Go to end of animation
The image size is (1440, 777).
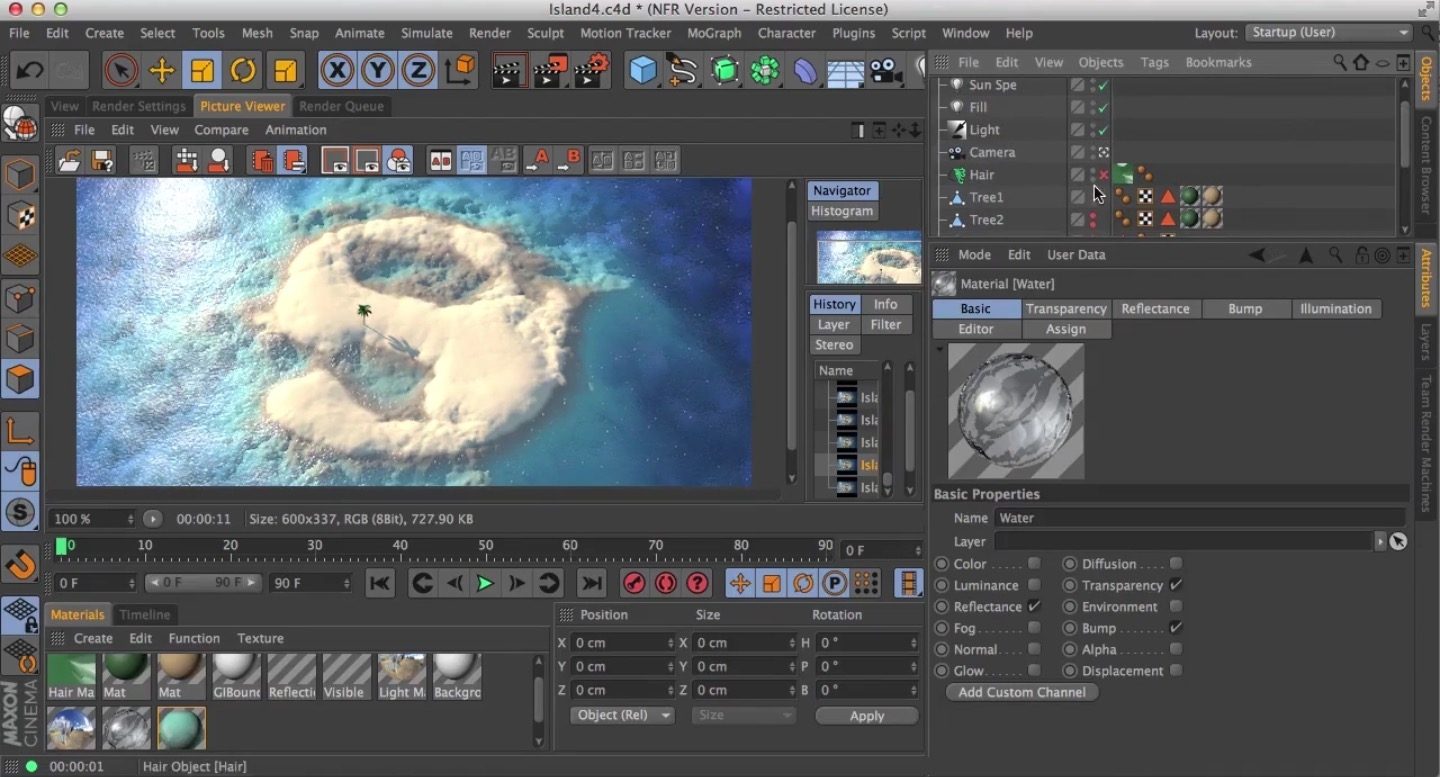click(592, 583)
